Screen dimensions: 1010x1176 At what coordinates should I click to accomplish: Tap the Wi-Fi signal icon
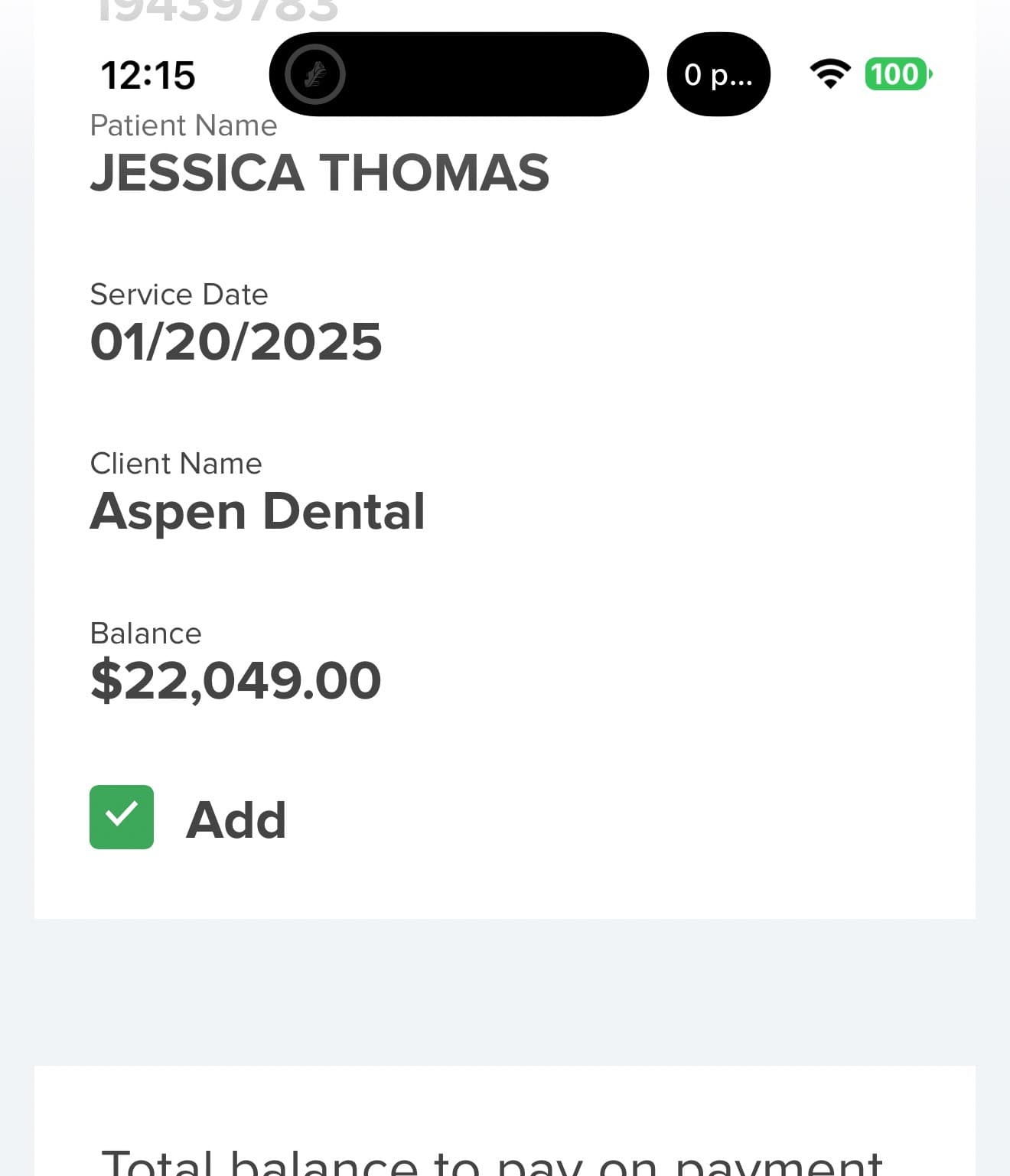pos(830,73)
